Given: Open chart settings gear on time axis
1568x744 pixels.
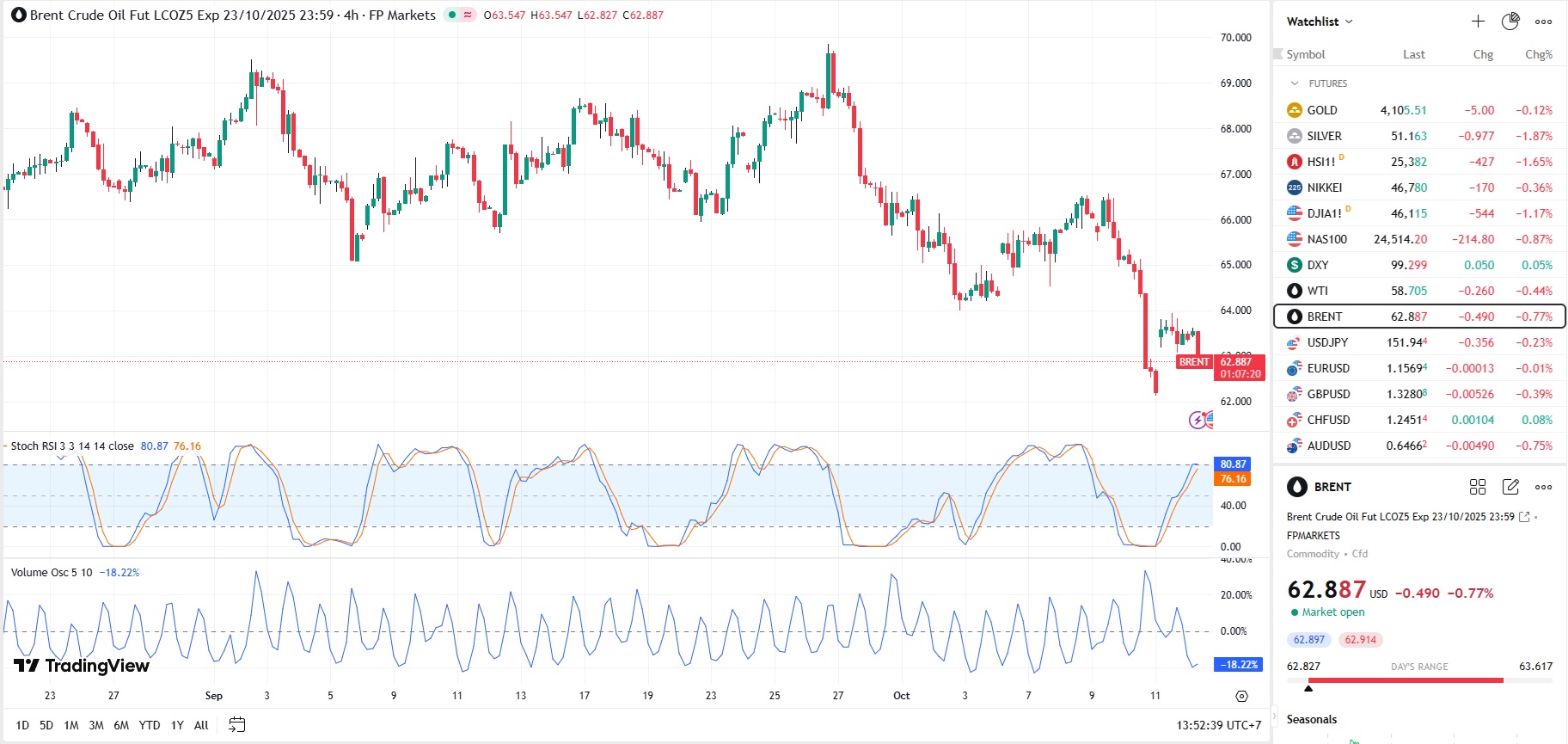Looking at the screenshot, I should tap(1241, 696).
